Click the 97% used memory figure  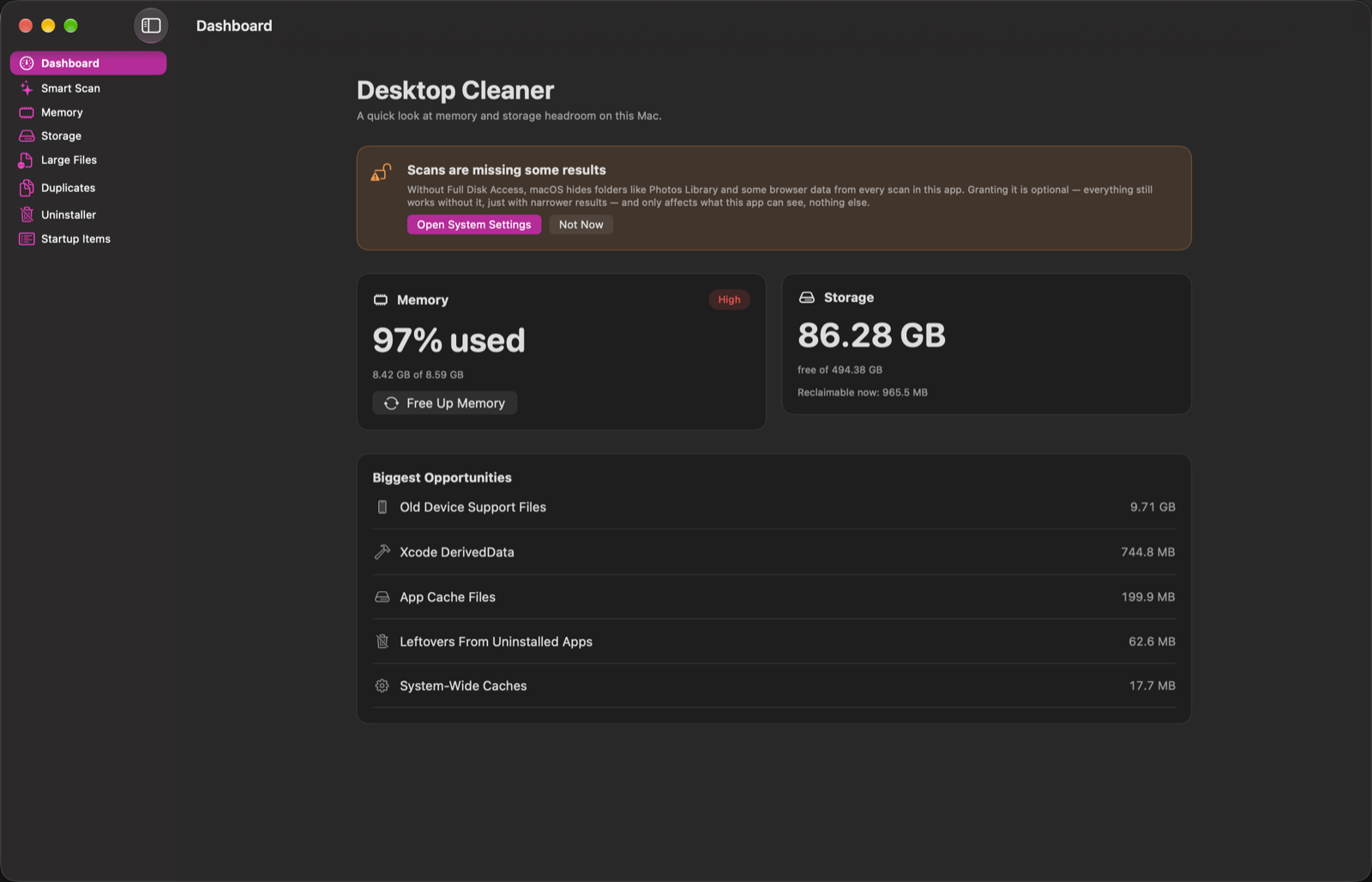[x=448, y=341]
